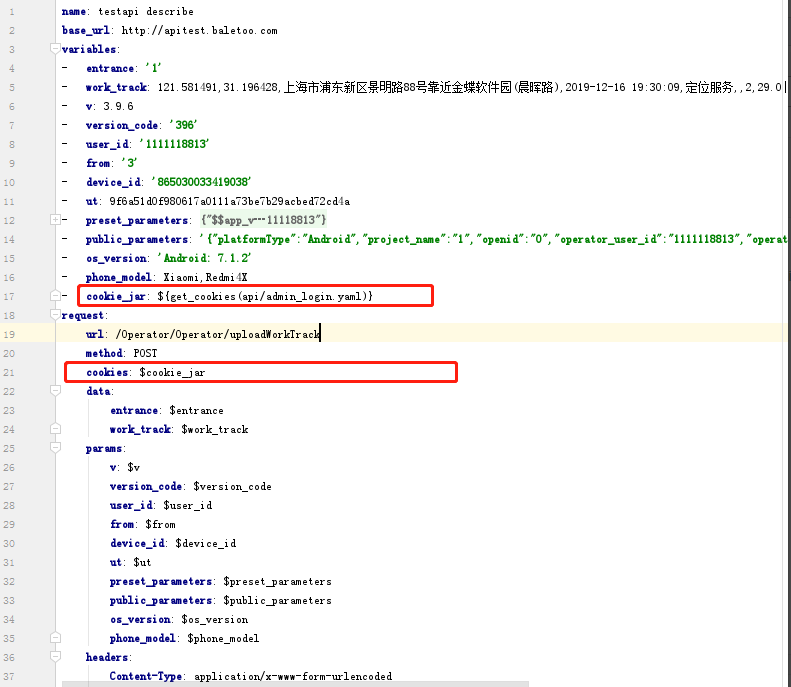Click the device_id value '865030033419038'

click(201, 182)
